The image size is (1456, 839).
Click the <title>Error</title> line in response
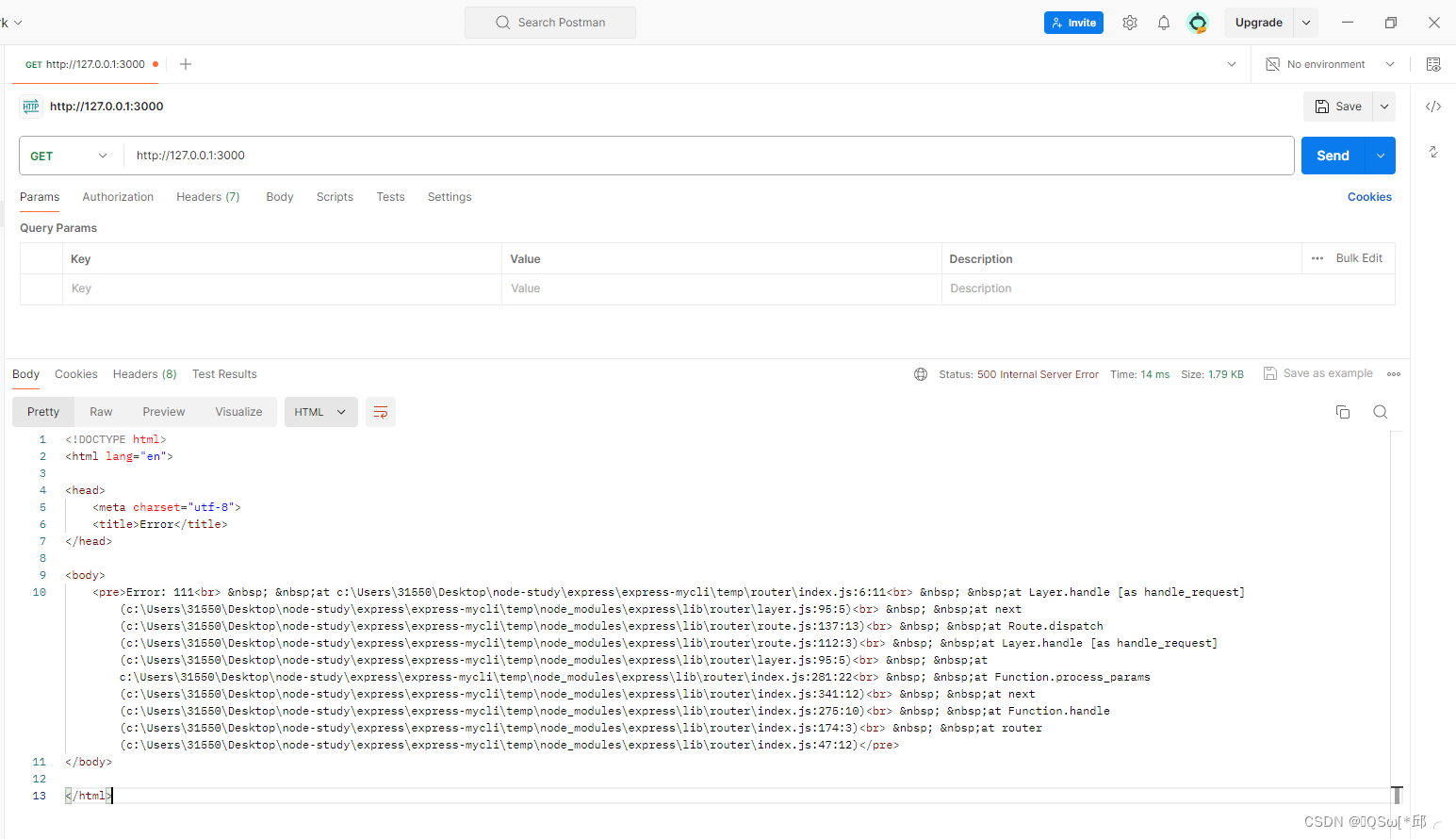click(160, 524)
